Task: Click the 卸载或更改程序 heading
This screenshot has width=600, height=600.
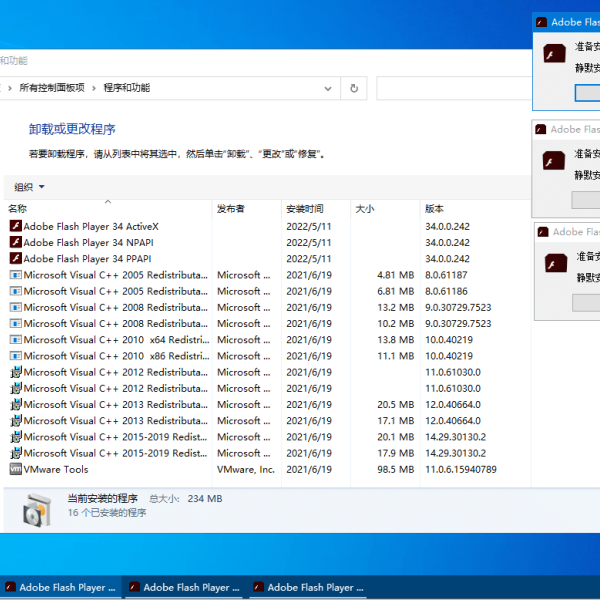Action: [x=72, y=129]
